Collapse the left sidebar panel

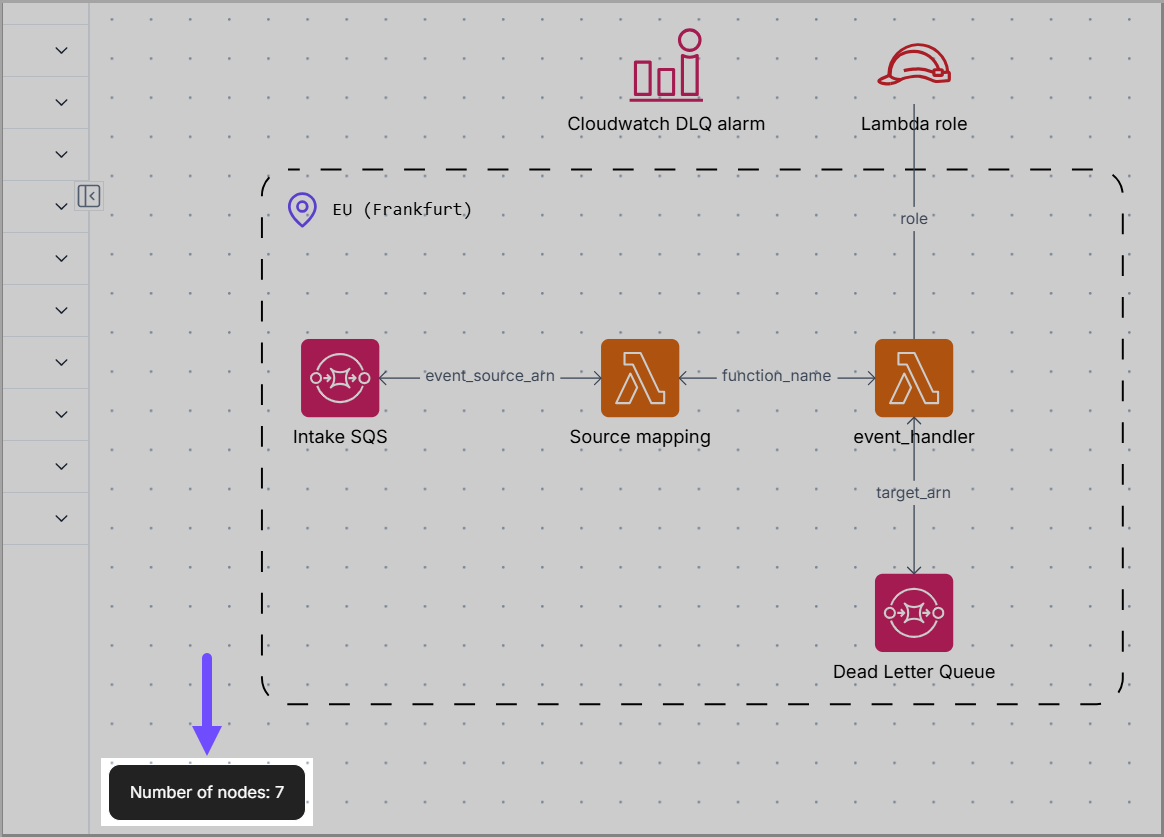pos(89,196)
